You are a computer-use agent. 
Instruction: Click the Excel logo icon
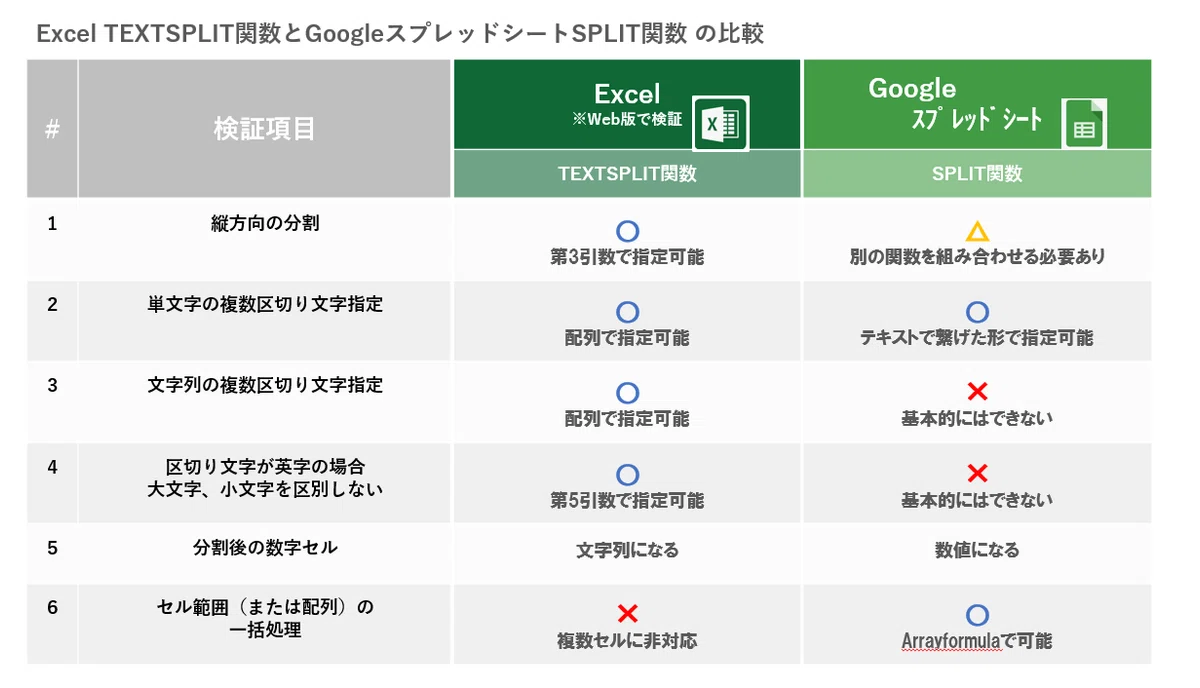[x=721, y=123]
